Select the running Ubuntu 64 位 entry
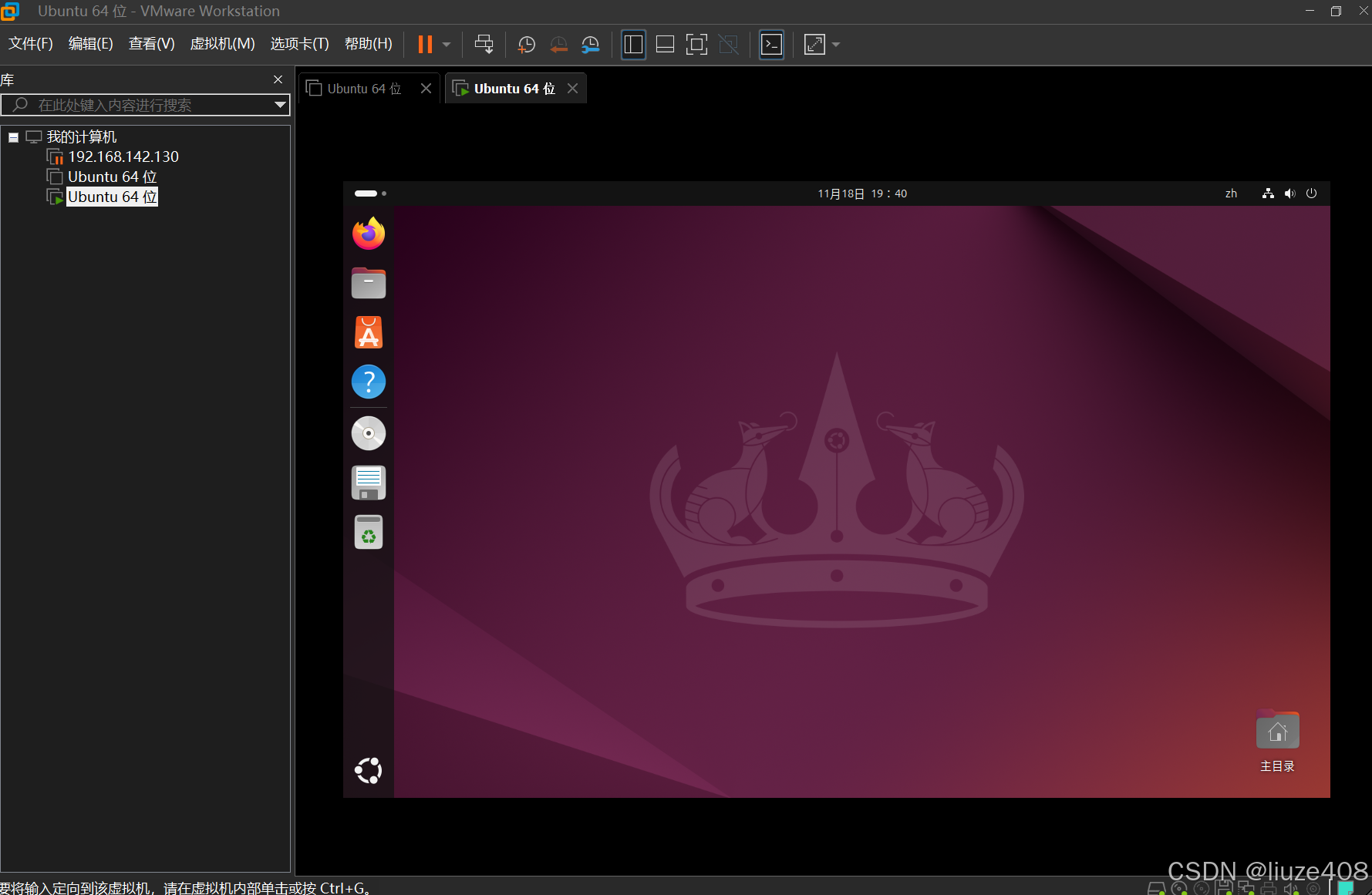1372x895 pixels. click(113, 197)
